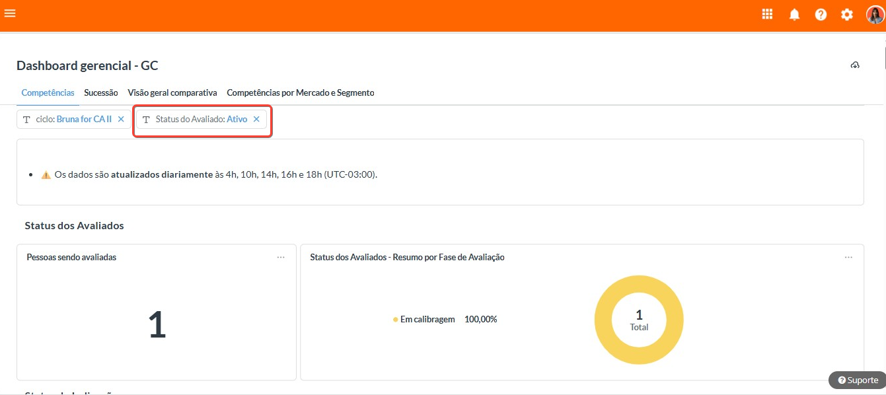The image size is (886, 395).
Task: Select the Competências tab
Action: tap(47, 93)
